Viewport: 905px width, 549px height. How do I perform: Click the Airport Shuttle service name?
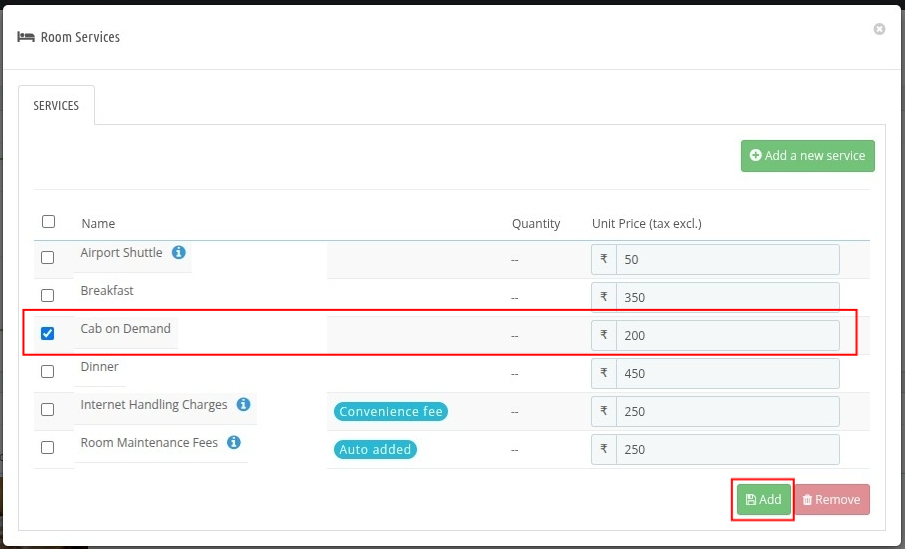tap(121, 253)
